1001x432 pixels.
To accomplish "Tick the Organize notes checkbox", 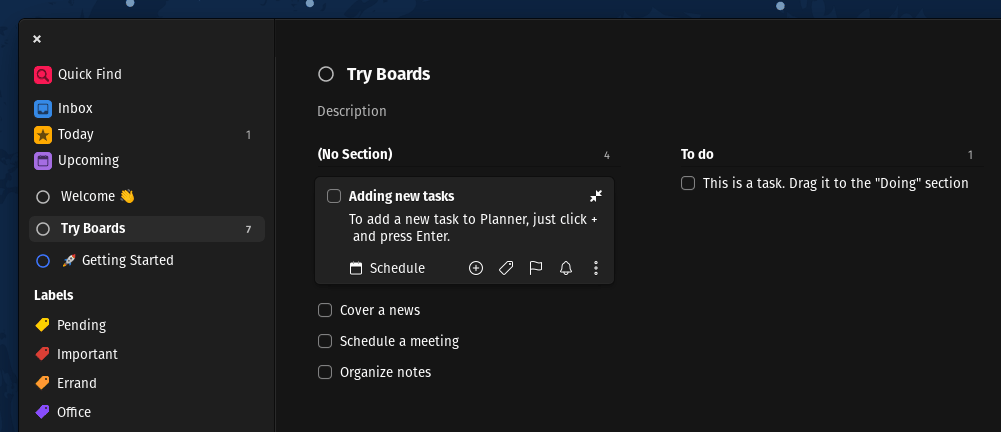I will pos(325,372).
